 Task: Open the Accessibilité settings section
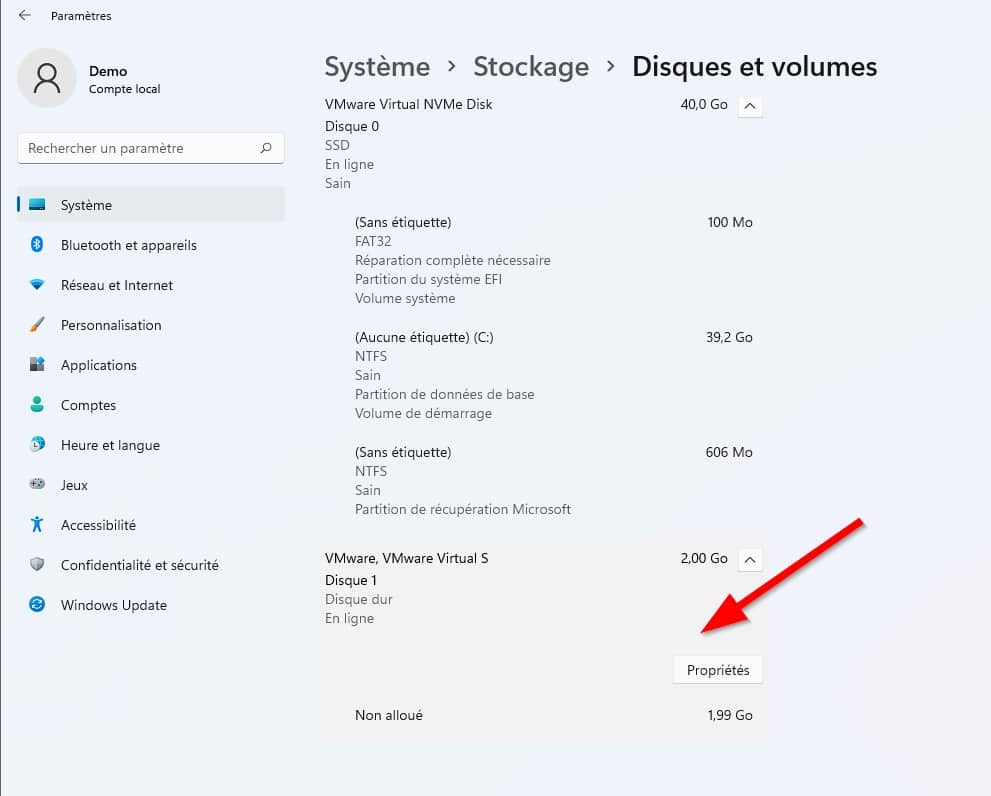(x=98, y=525)
